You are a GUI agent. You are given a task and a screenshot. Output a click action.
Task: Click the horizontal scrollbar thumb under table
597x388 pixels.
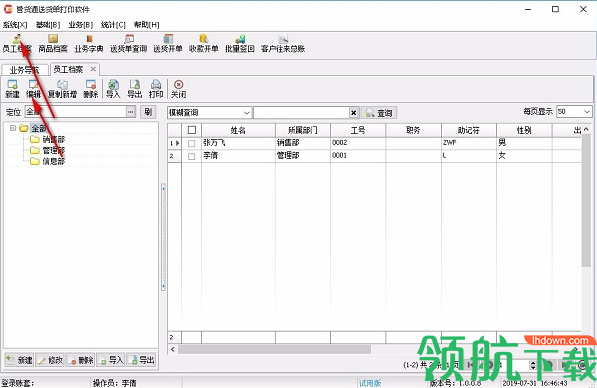pyautogui.click(x=274, y=349)
